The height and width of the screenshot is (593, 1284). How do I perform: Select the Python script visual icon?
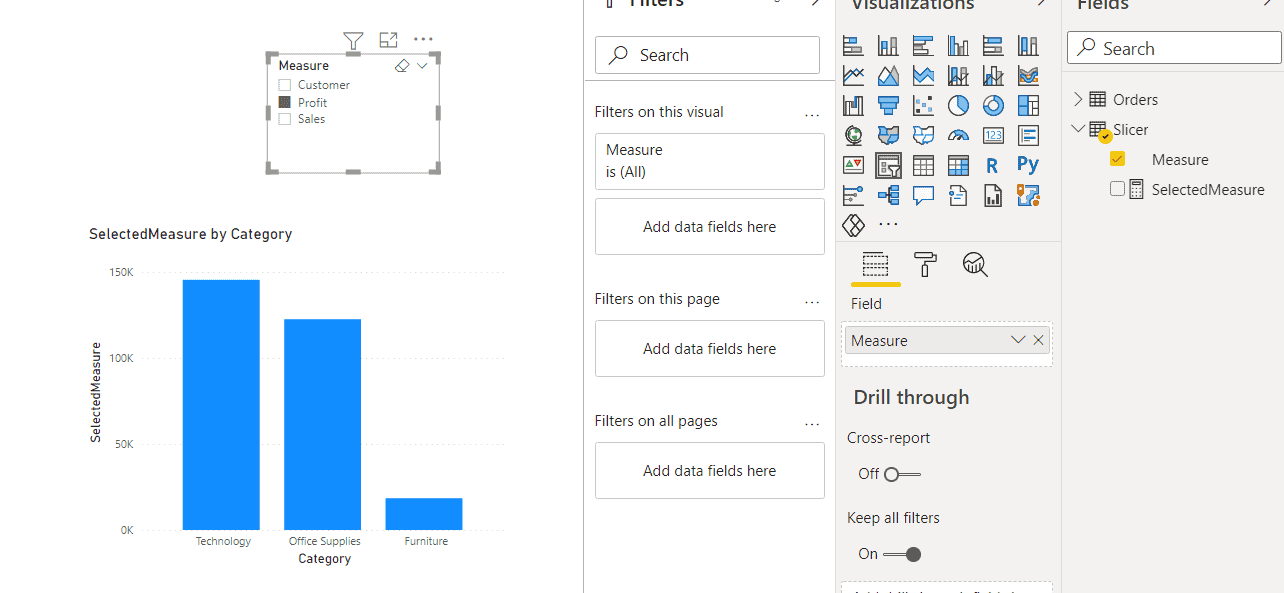1028,164
